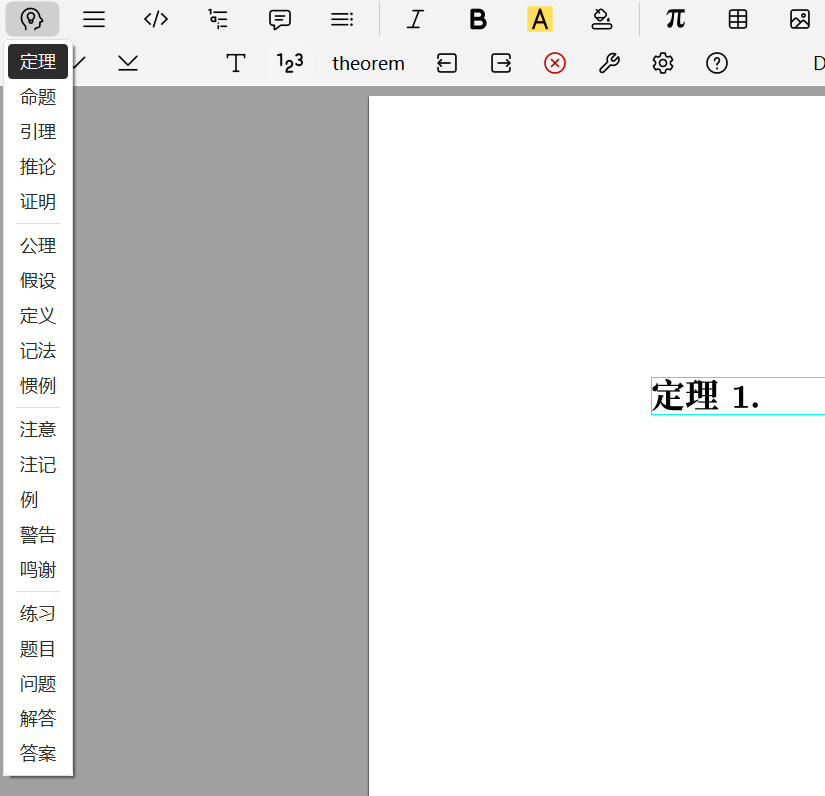Click the red circled X remove icon
The image size is (825, 796).
tap(555, 63)
